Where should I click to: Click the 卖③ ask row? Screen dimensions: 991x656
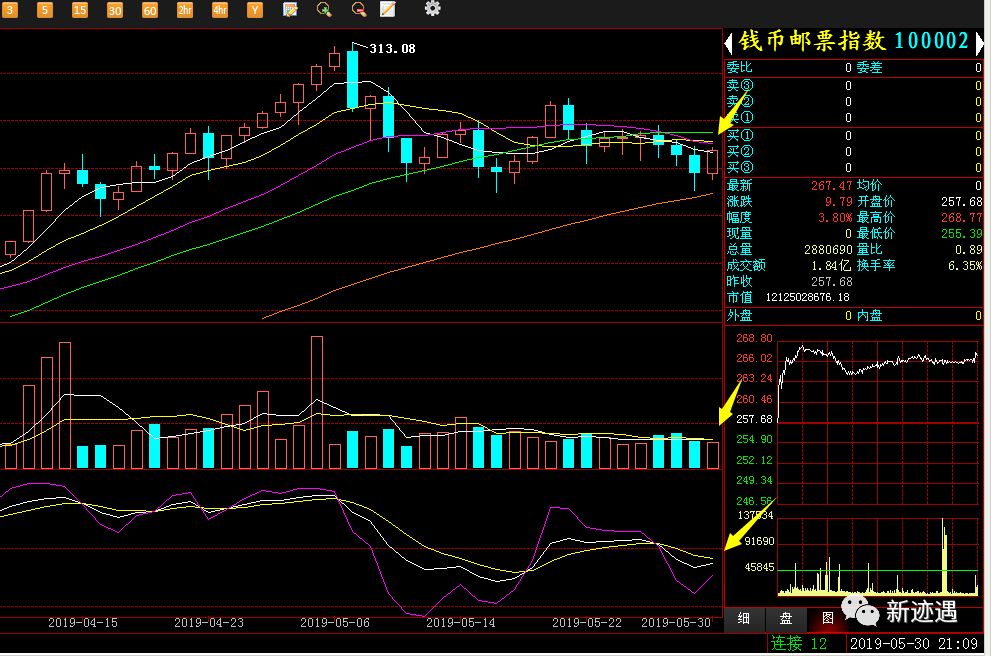click(x=853, y=85)
